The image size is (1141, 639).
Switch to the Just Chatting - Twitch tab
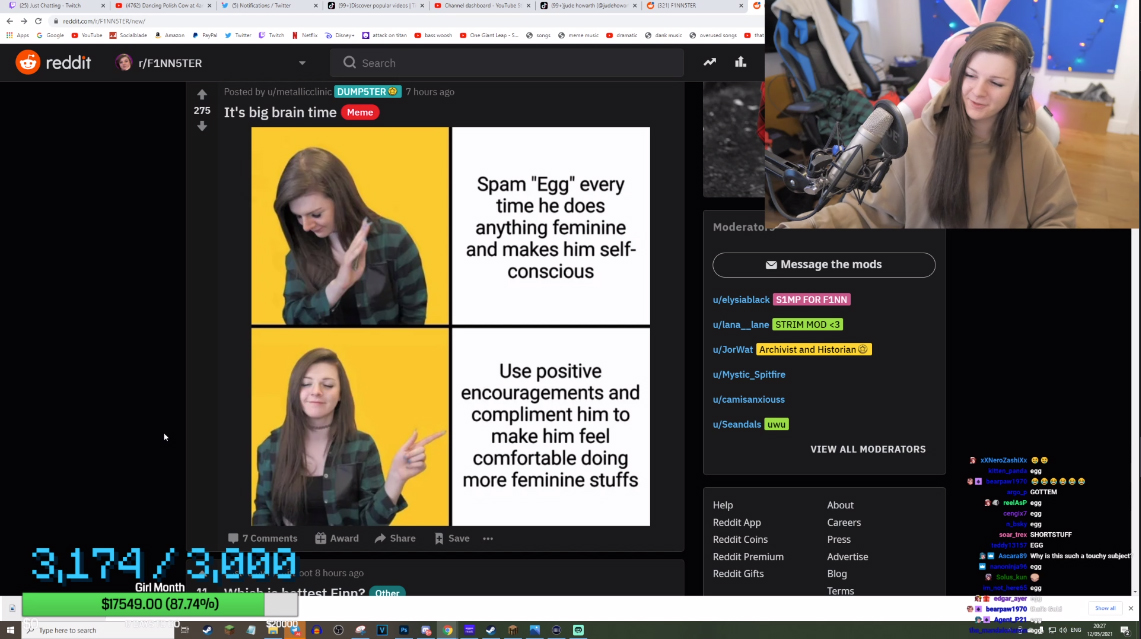pos(55,6)
